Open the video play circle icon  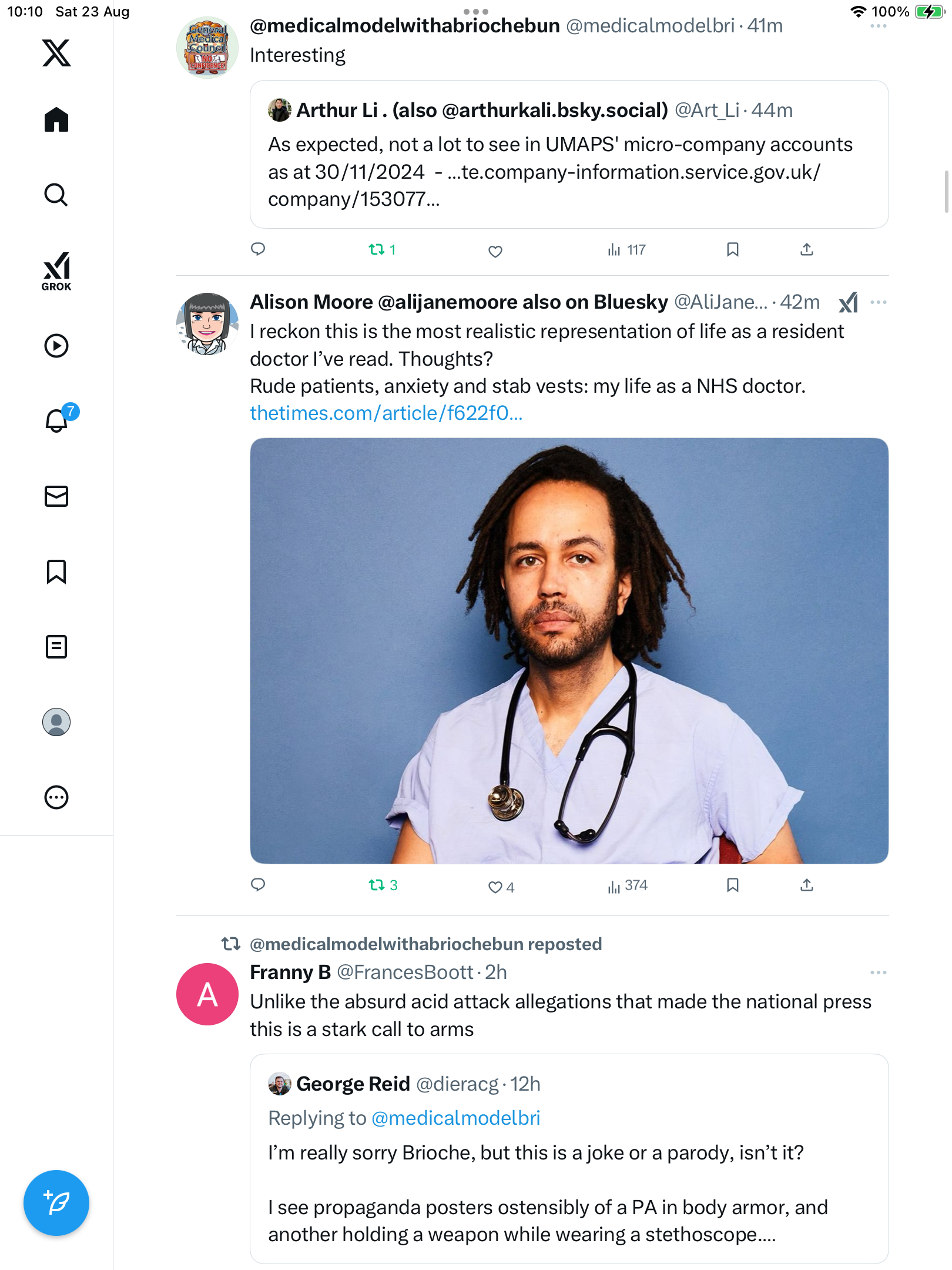[x=56, y=346]
